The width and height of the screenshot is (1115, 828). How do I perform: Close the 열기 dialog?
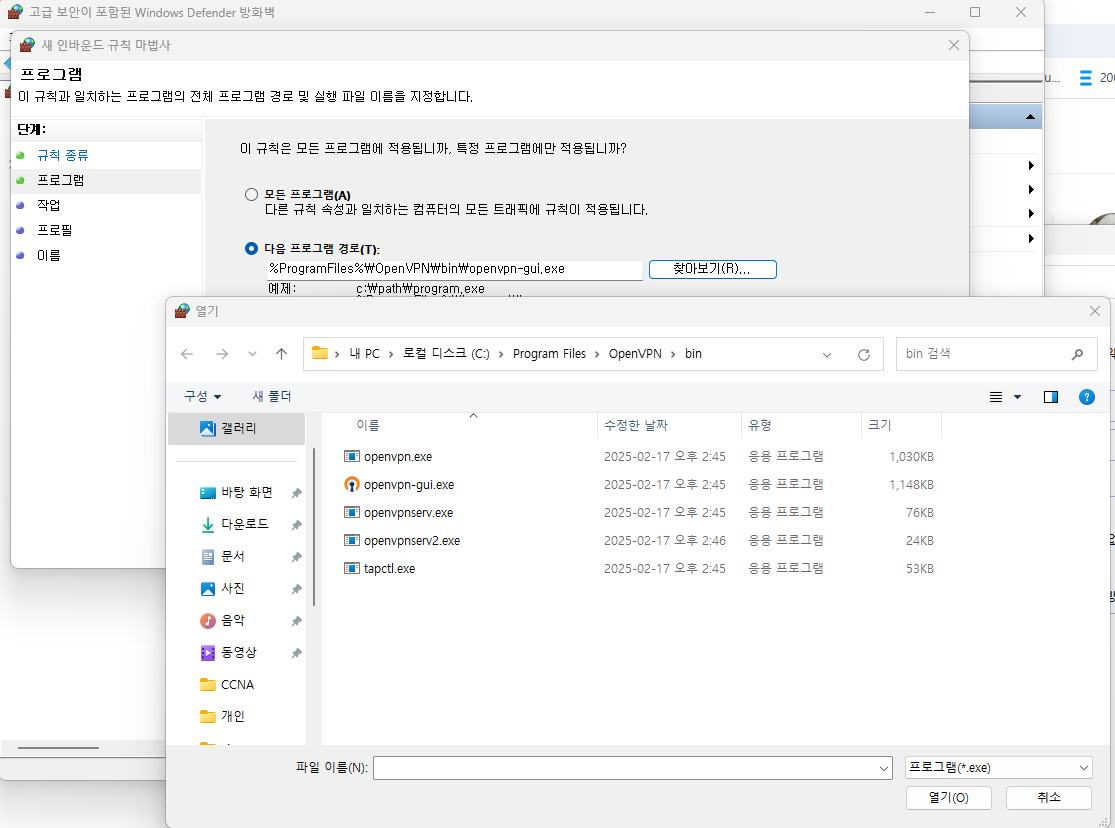[x=1094, y=311]
